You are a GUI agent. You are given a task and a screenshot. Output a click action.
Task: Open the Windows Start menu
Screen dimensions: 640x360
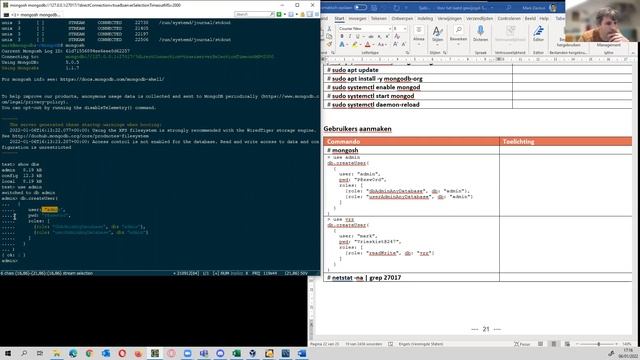click(x=7, y=353)
